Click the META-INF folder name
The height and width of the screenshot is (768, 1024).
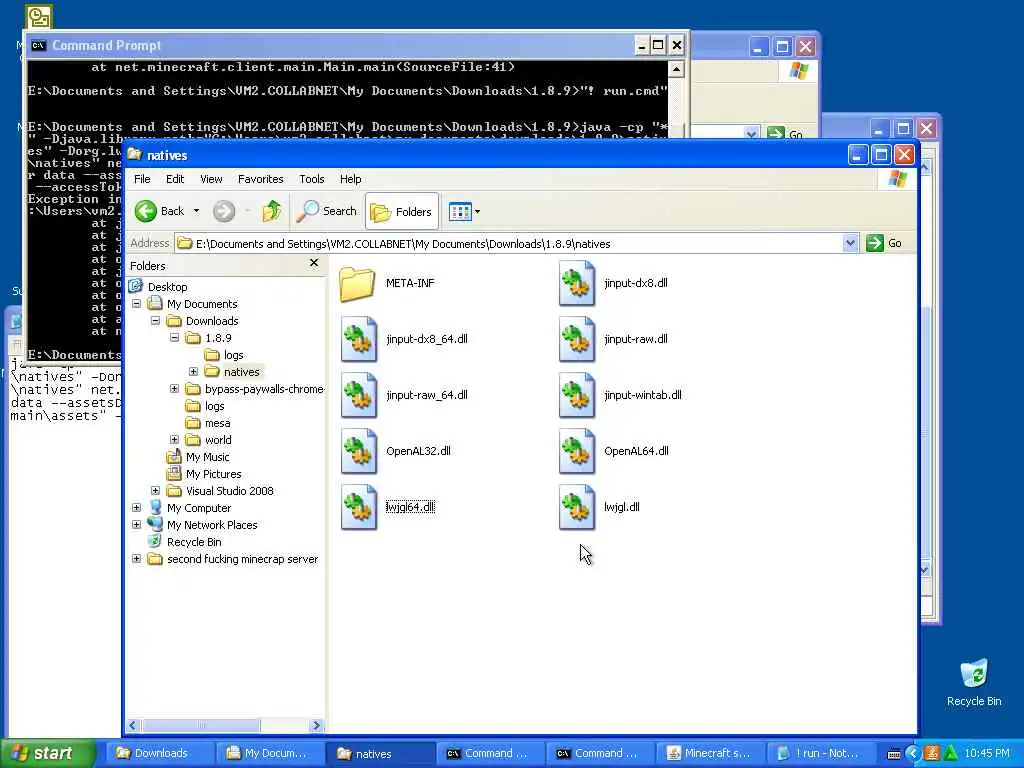coord(410,283)
